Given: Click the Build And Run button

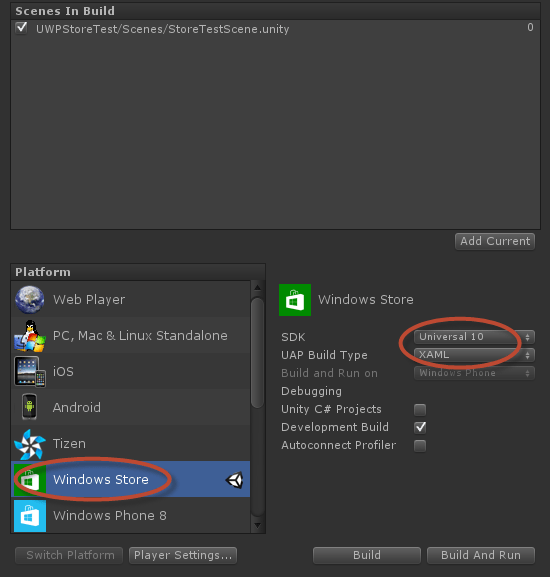Looking at the screenshot, I should (x=481, y=555).
